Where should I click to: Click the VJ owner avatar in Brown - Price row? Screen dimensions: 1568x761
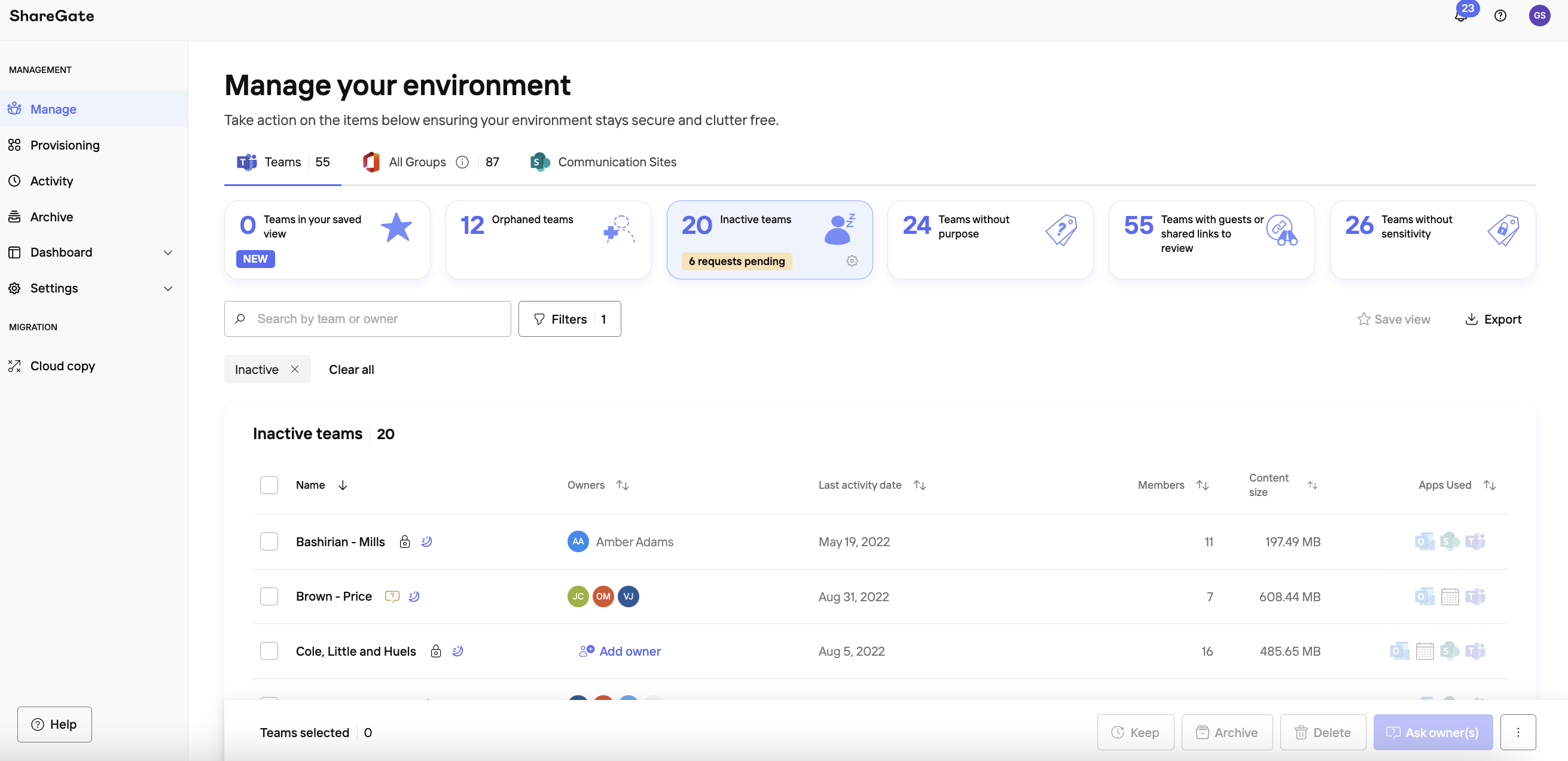628,596
